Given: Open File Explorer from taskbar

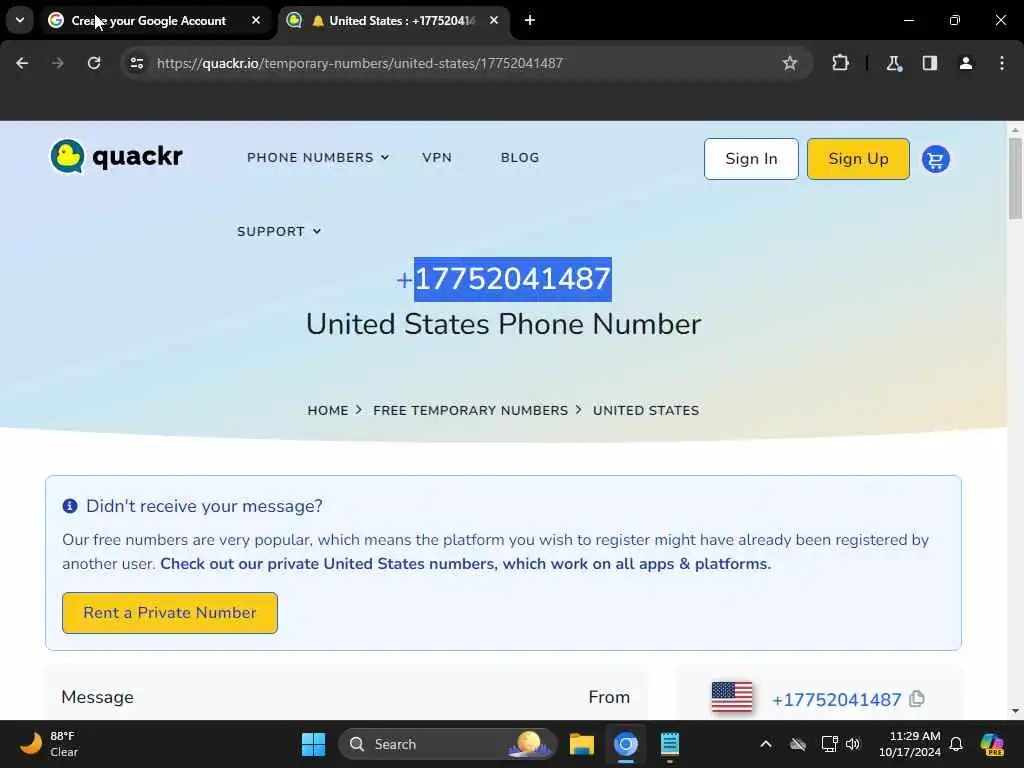Looking at the screenshot, I should pos(581,744).
